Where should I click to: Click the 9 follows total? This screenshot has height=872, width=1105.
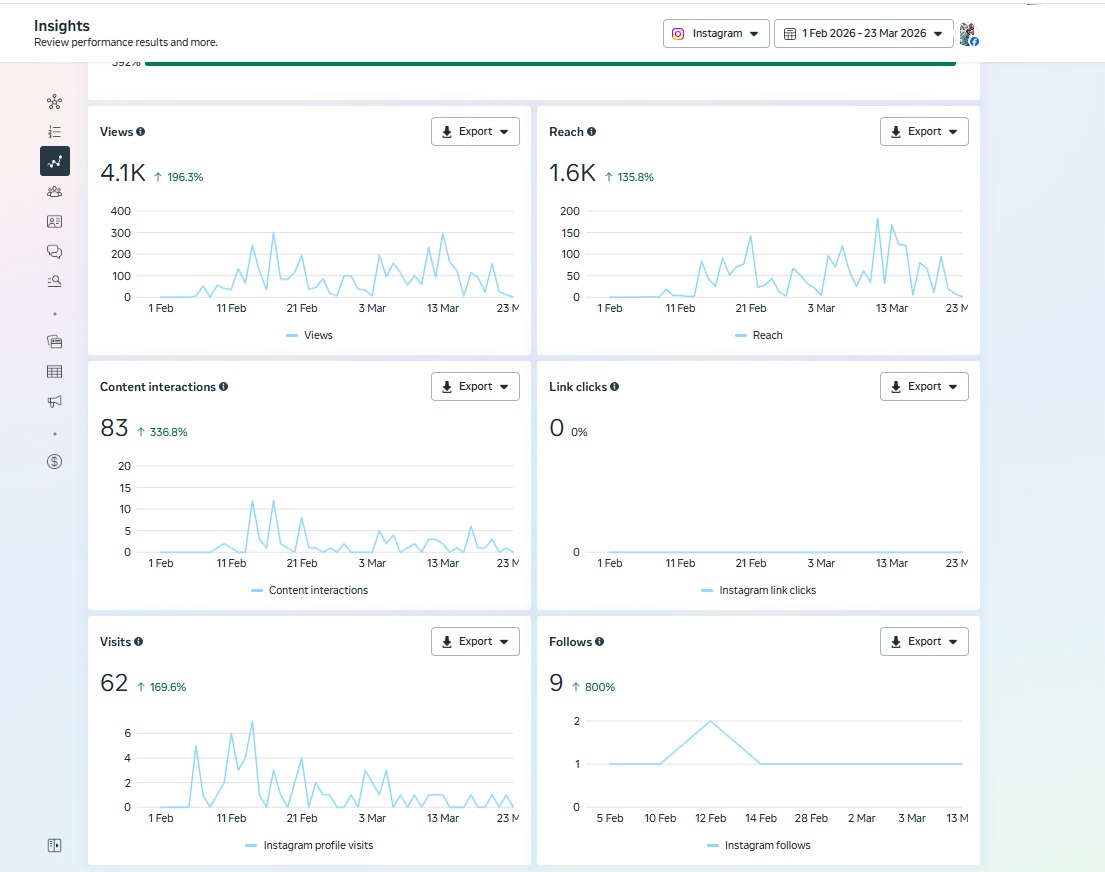coord(556,683)
